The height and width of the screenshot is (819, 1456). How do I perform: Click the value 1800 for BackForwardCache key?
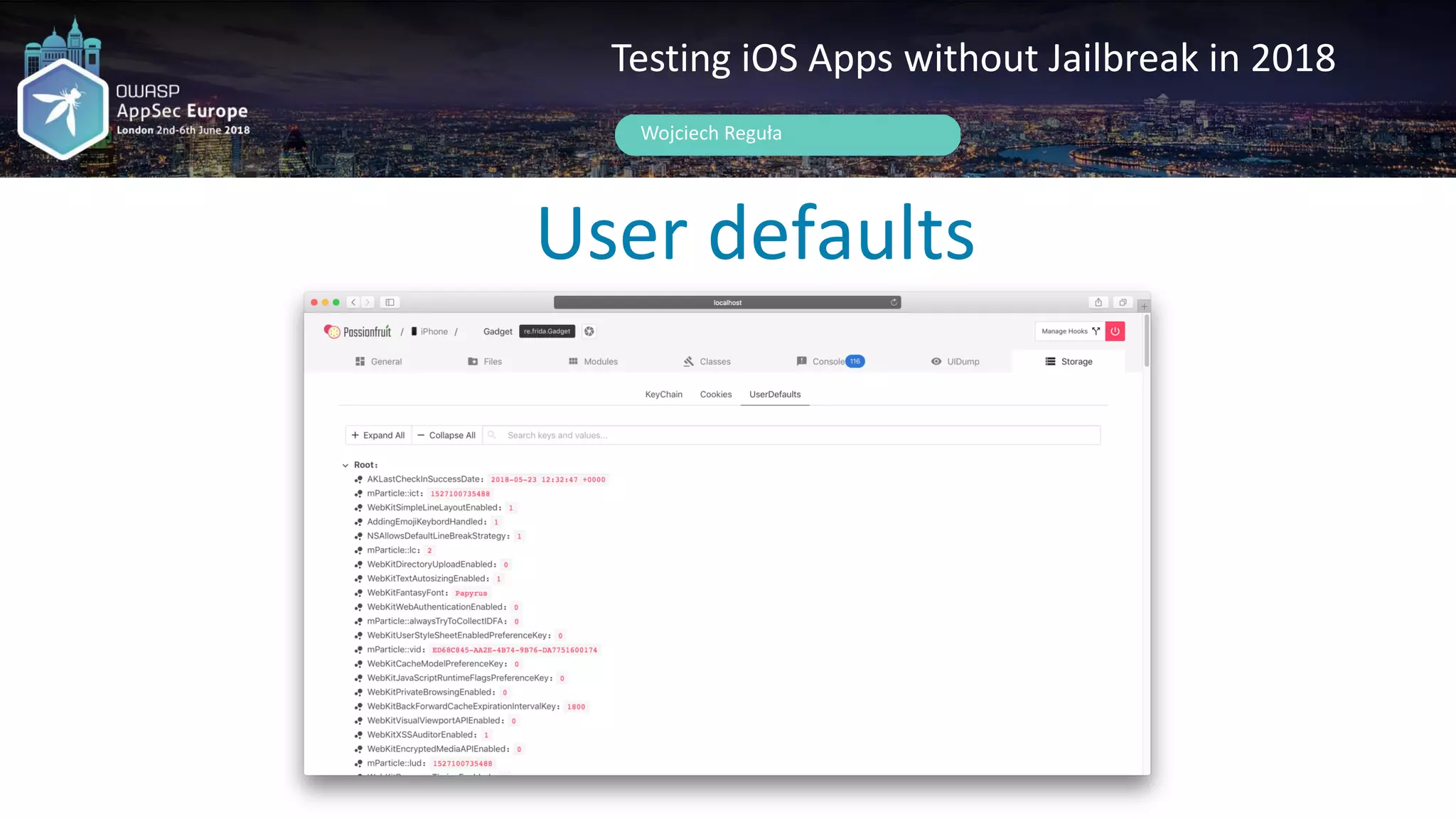pos(577,707)
